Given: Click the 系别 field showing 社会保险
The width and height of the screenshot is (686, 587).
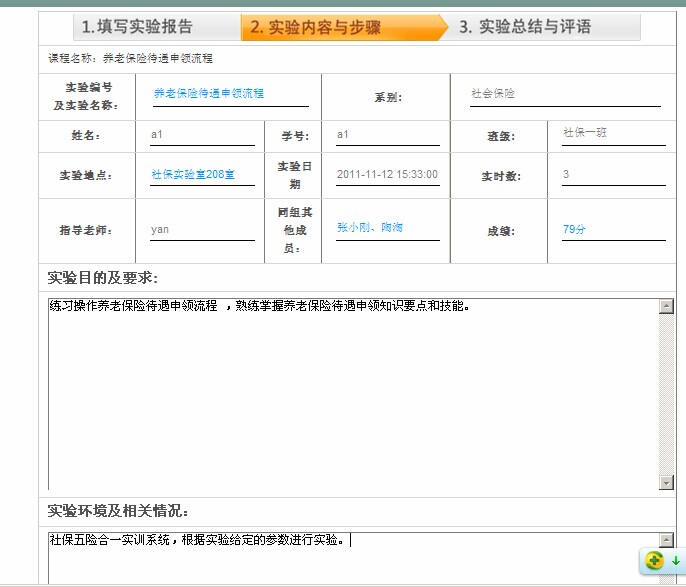Looking at the screenshot, I should coord(565,94).
